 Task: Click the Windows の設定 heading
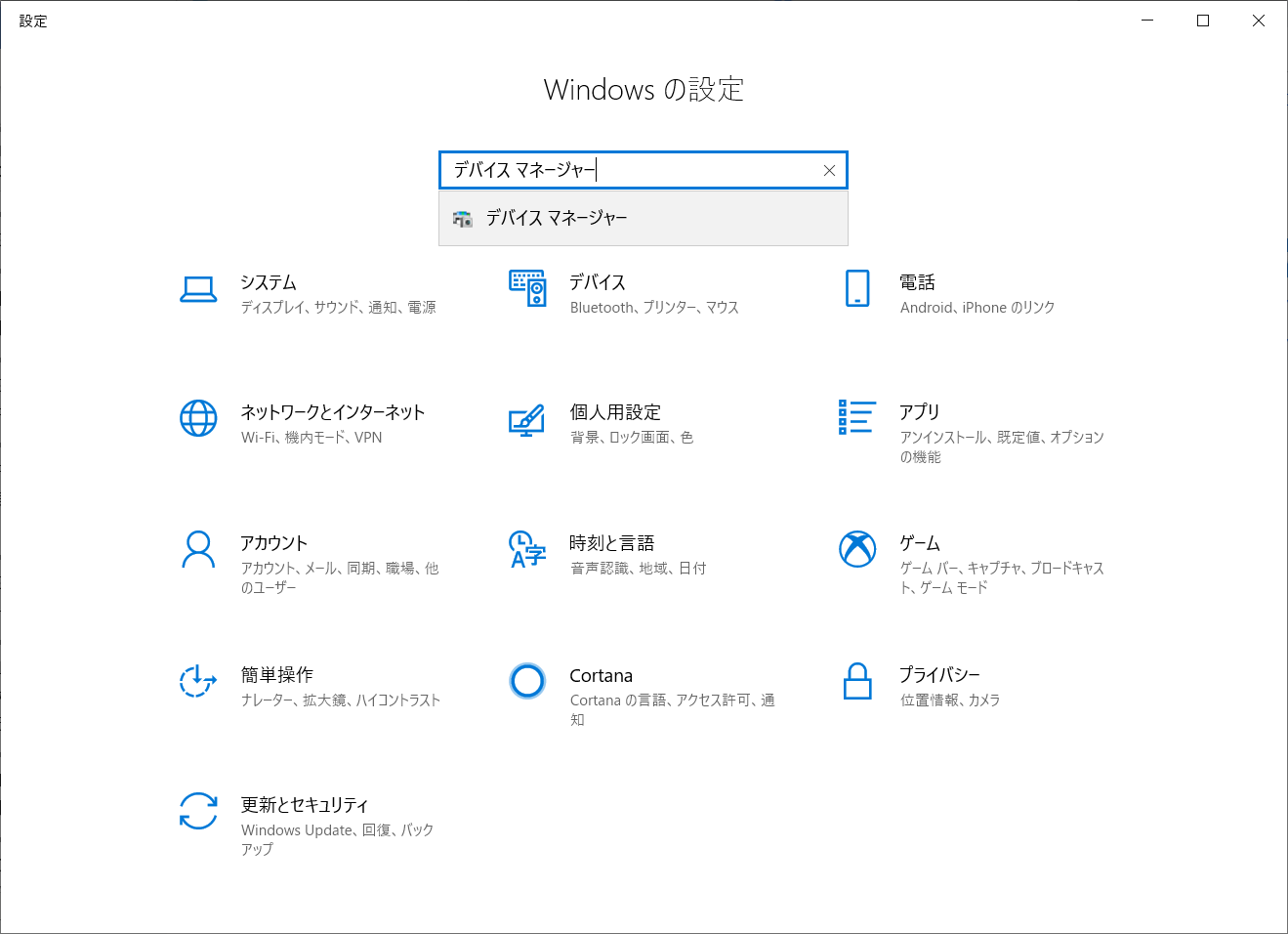click(x=644, y=90)
